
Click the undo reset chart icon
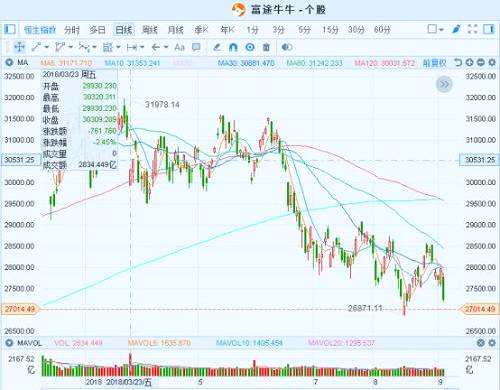[458, 62]
